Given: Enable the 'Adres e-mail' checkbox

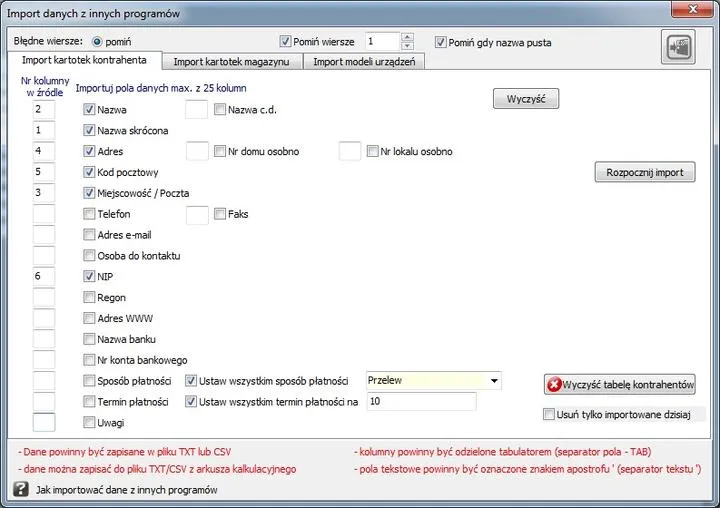Looking at the screenshot, I should (90, 235).
